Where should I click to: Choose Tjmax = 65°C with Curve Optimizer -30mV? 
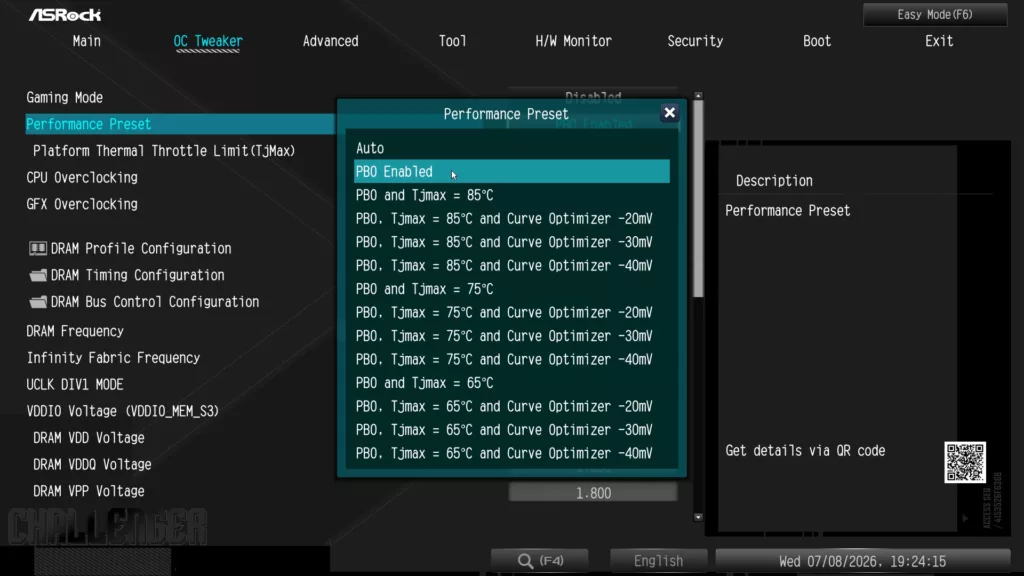(x=511, y=430)
